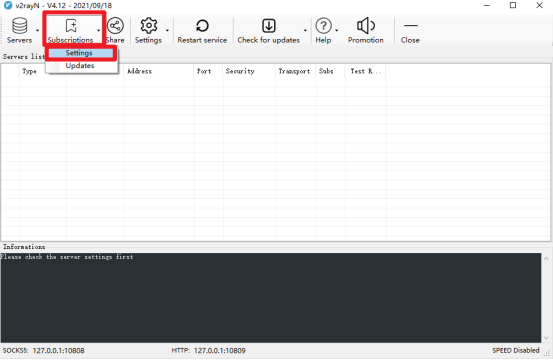Expand the Help dropdown arrow
The width and height of the screenshot is (553, 360).
click(x=337, y=30)
